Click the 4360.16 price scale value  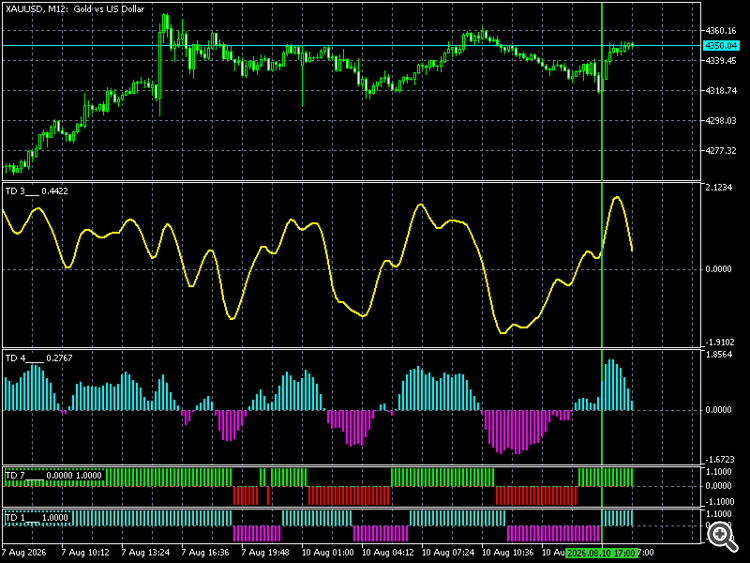tap(721, 31)
